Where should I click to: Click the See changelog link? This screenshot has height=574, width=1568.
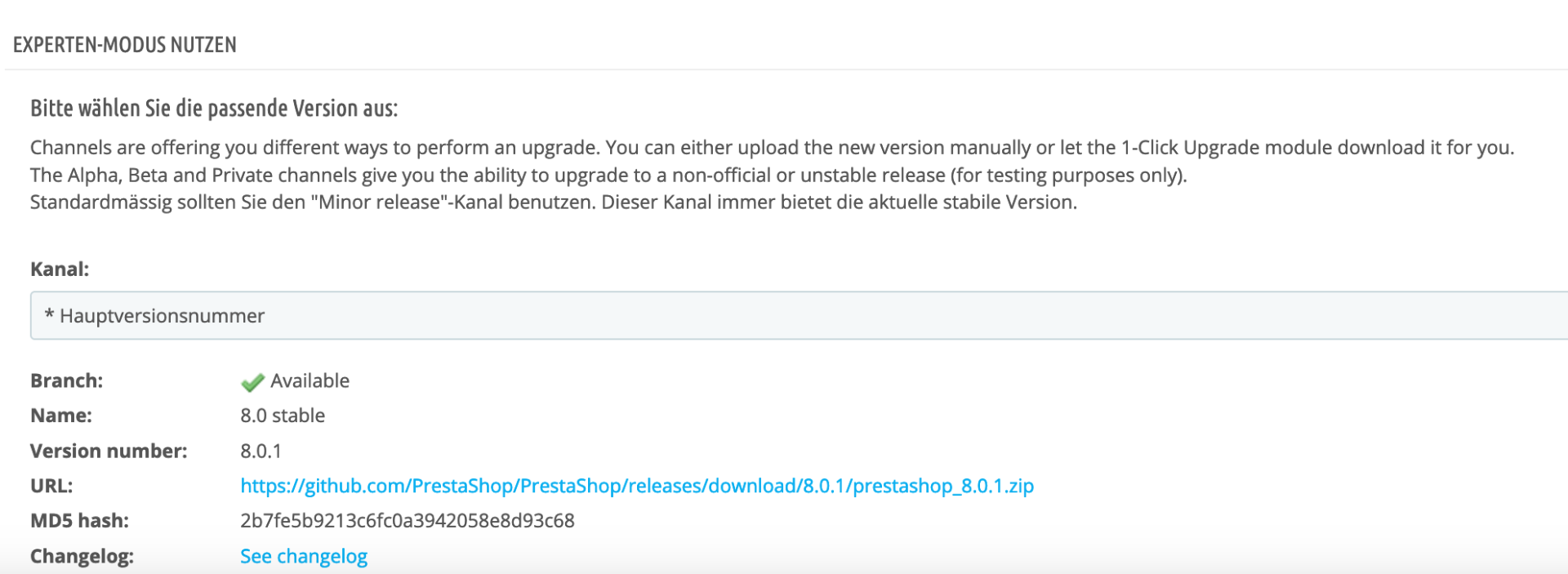(x=303, y=556)
